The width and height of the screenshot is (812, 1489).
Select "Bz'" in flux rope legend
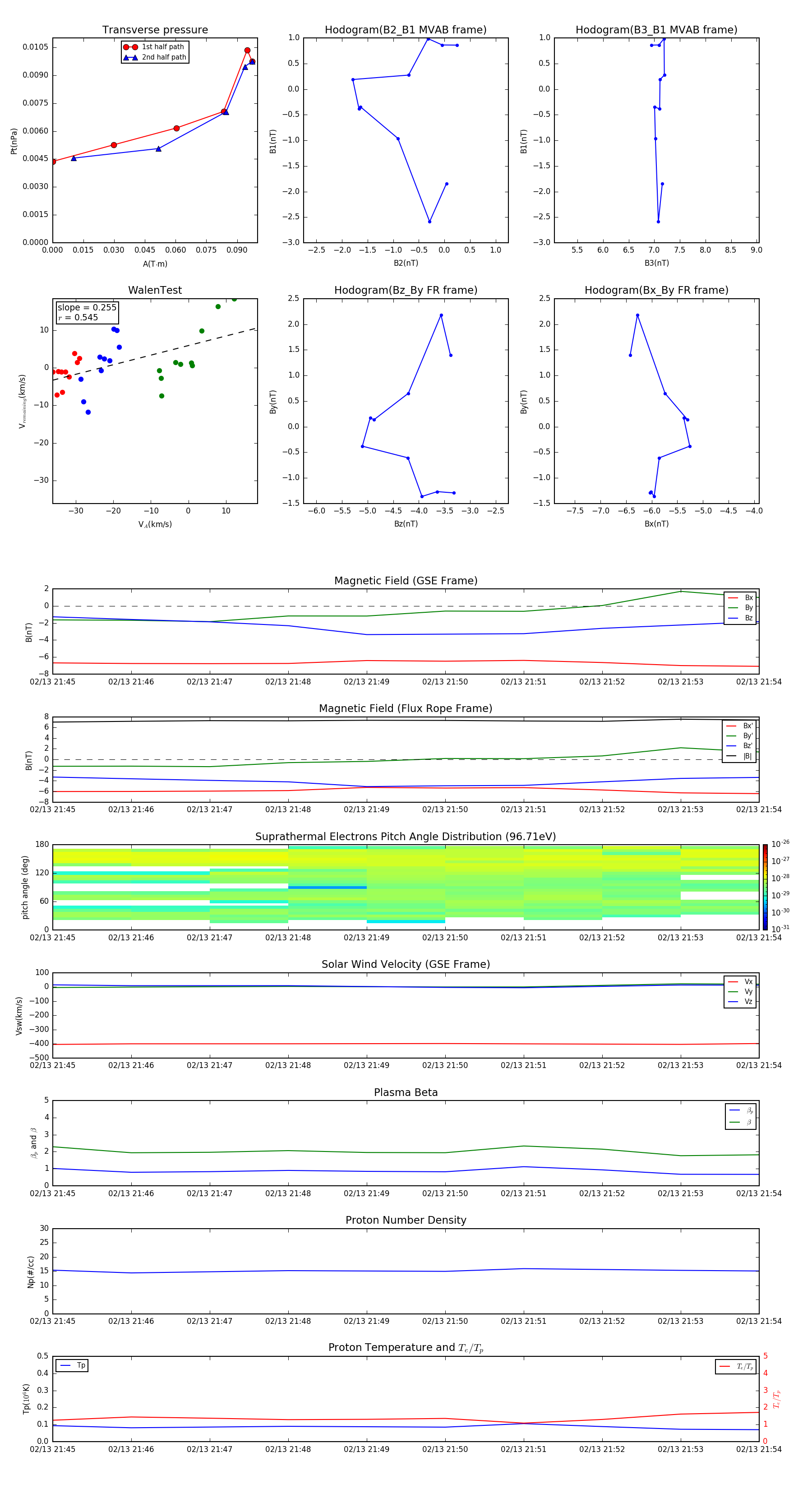pos(740,746)
